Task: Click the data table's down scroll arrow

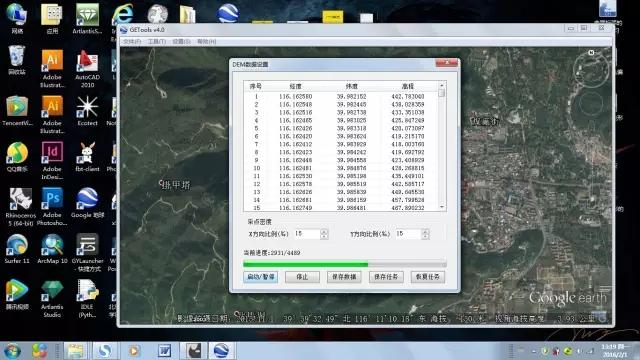Action: (442, 207)
